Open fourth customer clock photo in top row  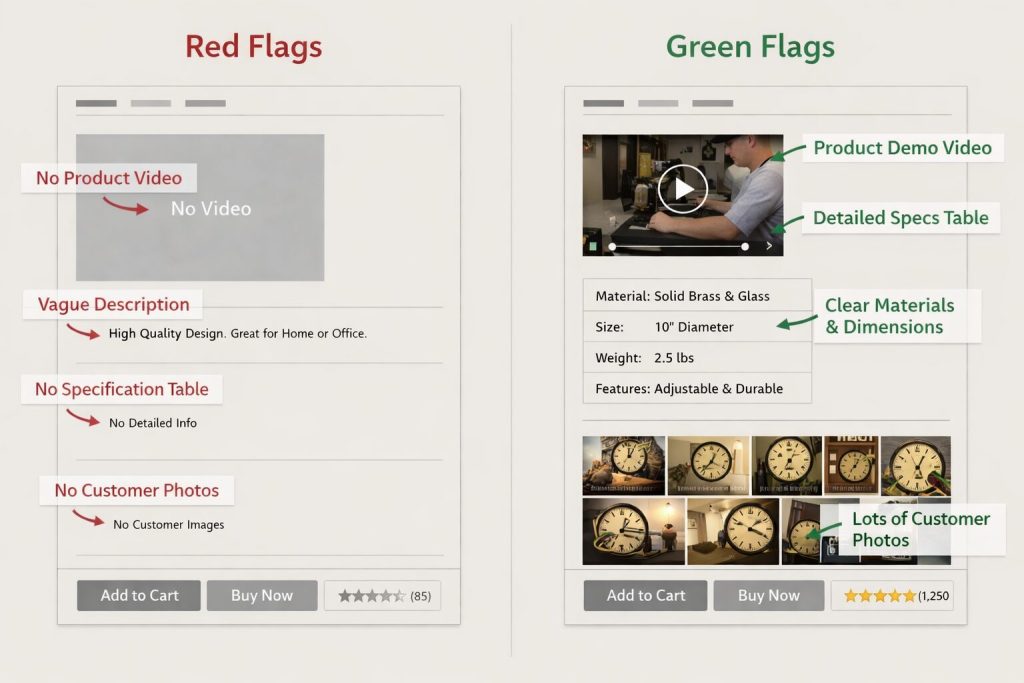tap(852, 466)
